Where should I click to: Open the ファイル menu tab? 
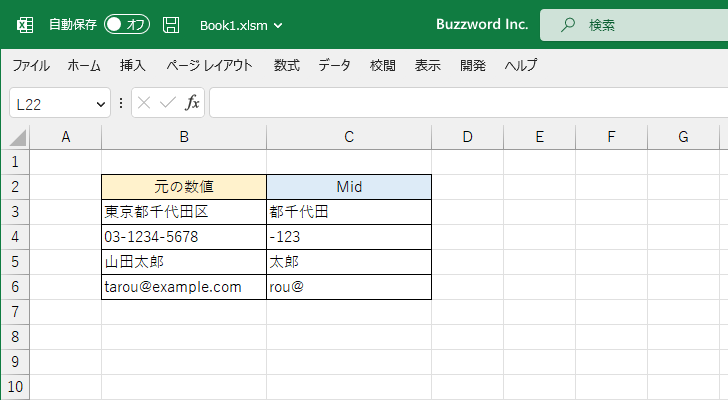point(31,66)
